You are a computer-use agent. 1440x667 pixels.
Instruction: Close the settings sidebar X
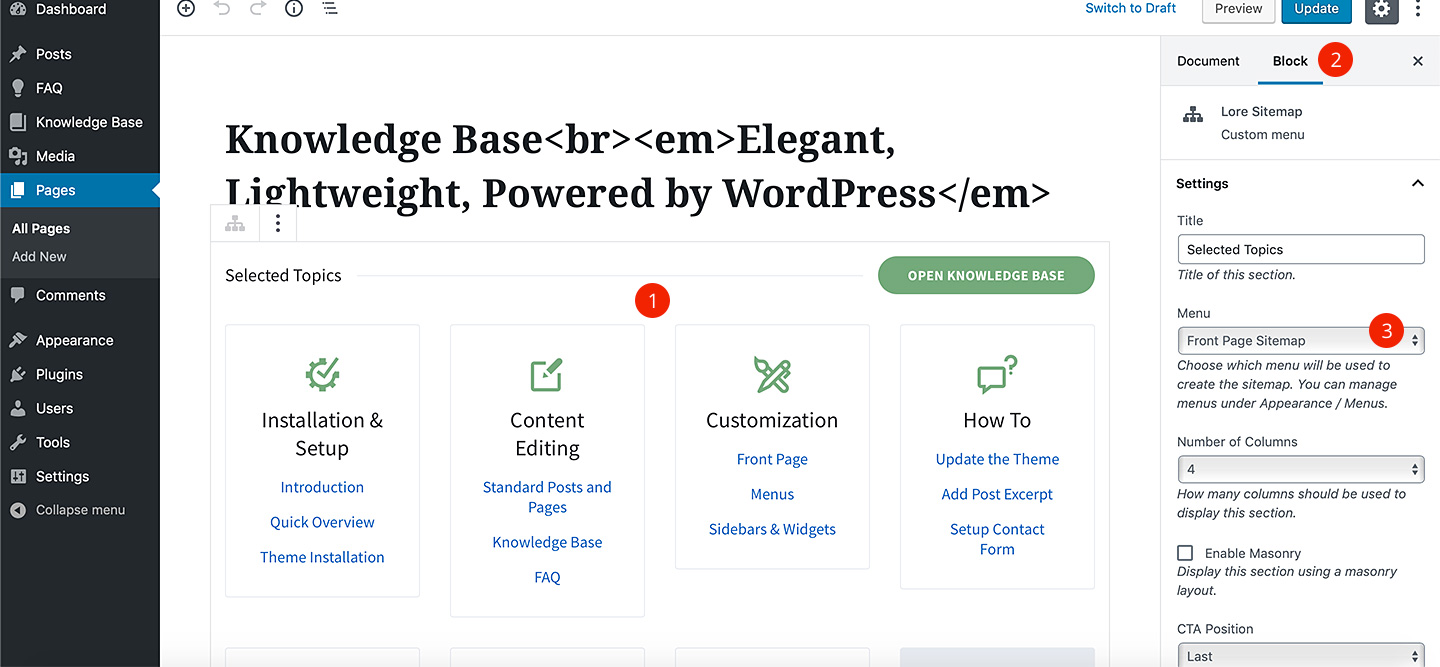1417,61
